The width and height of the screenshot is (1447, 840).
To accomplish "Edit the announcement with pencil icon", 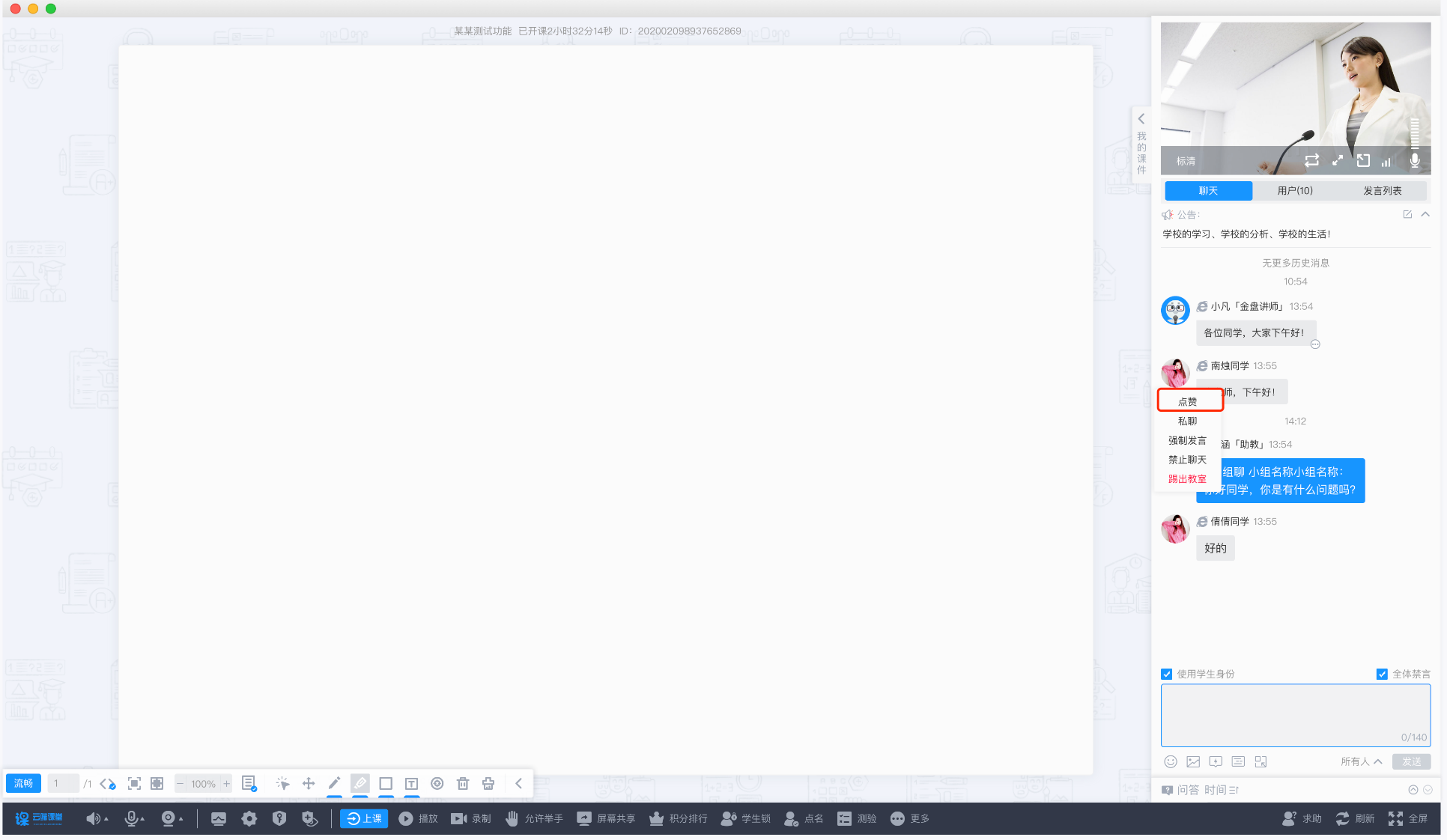I will 1407,214.
